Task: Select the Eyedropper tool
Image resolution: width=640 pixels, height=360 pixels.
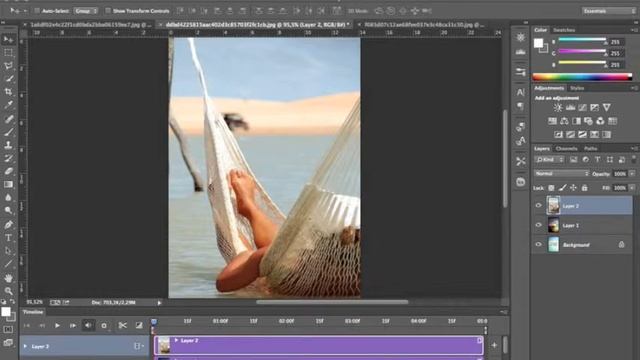Action: point(8,105)
